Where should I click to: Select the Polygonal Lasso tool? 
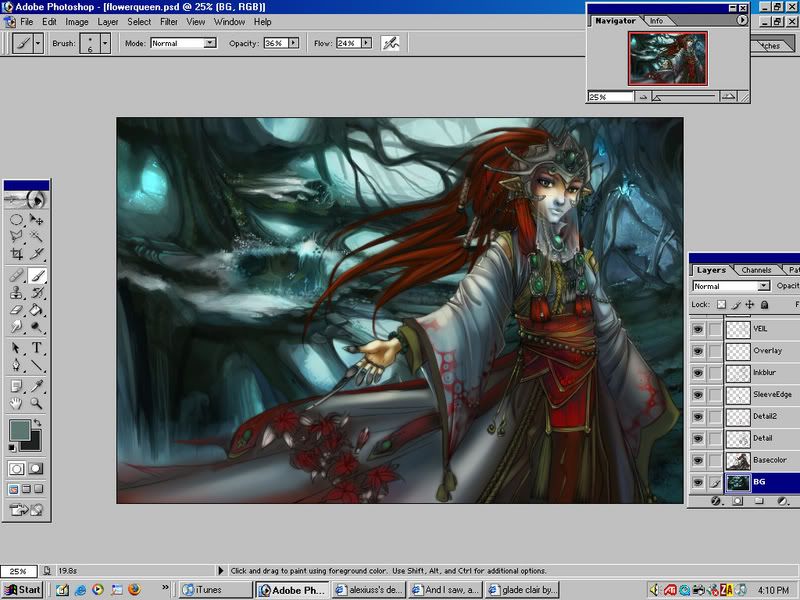[16, 236]
